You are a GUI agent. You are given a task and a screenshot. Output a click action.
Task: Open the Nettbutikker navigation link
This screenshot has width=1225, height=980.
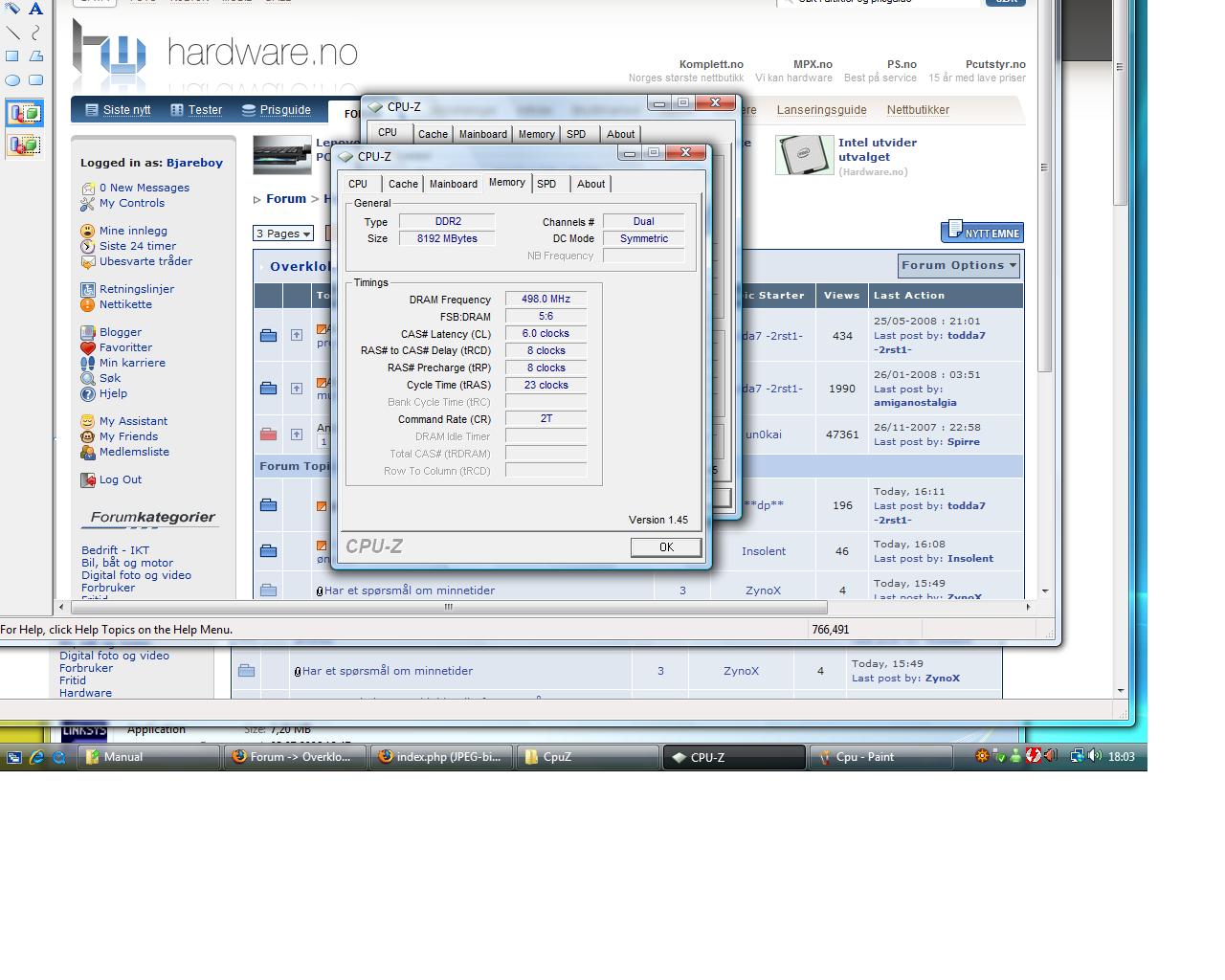point(918,110)
